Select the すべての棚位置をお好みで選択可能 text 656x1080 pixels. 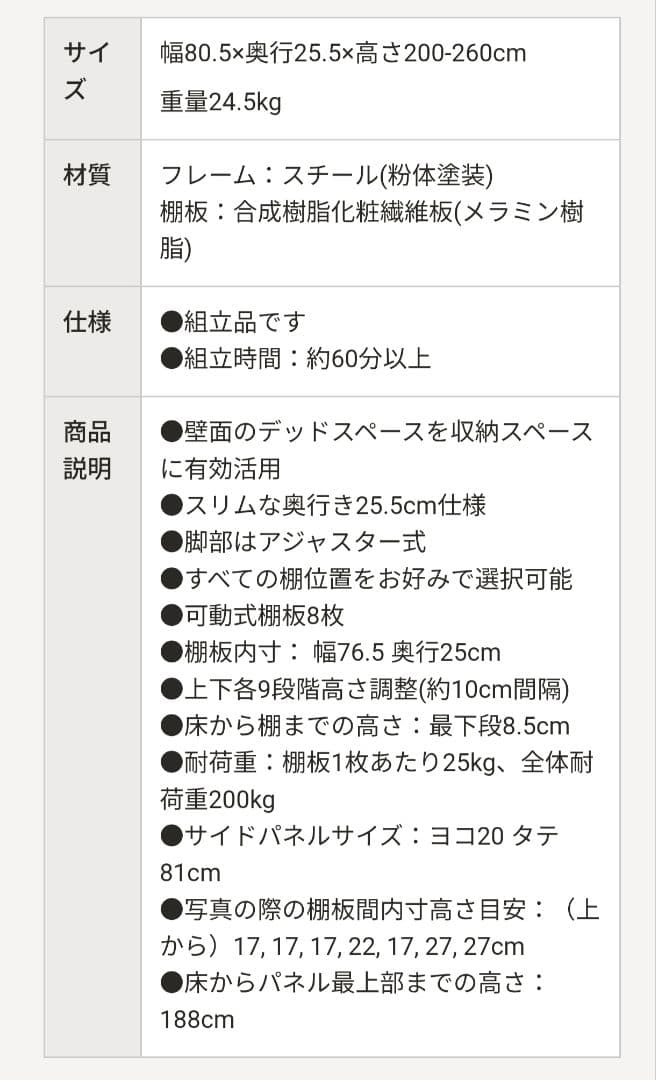(366, 579)
